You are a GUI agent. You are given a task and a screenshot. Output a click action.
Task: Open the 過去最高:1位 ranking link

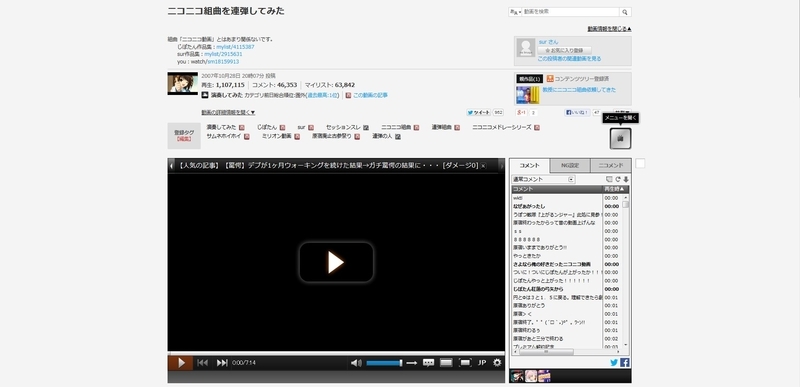[322, 95]
